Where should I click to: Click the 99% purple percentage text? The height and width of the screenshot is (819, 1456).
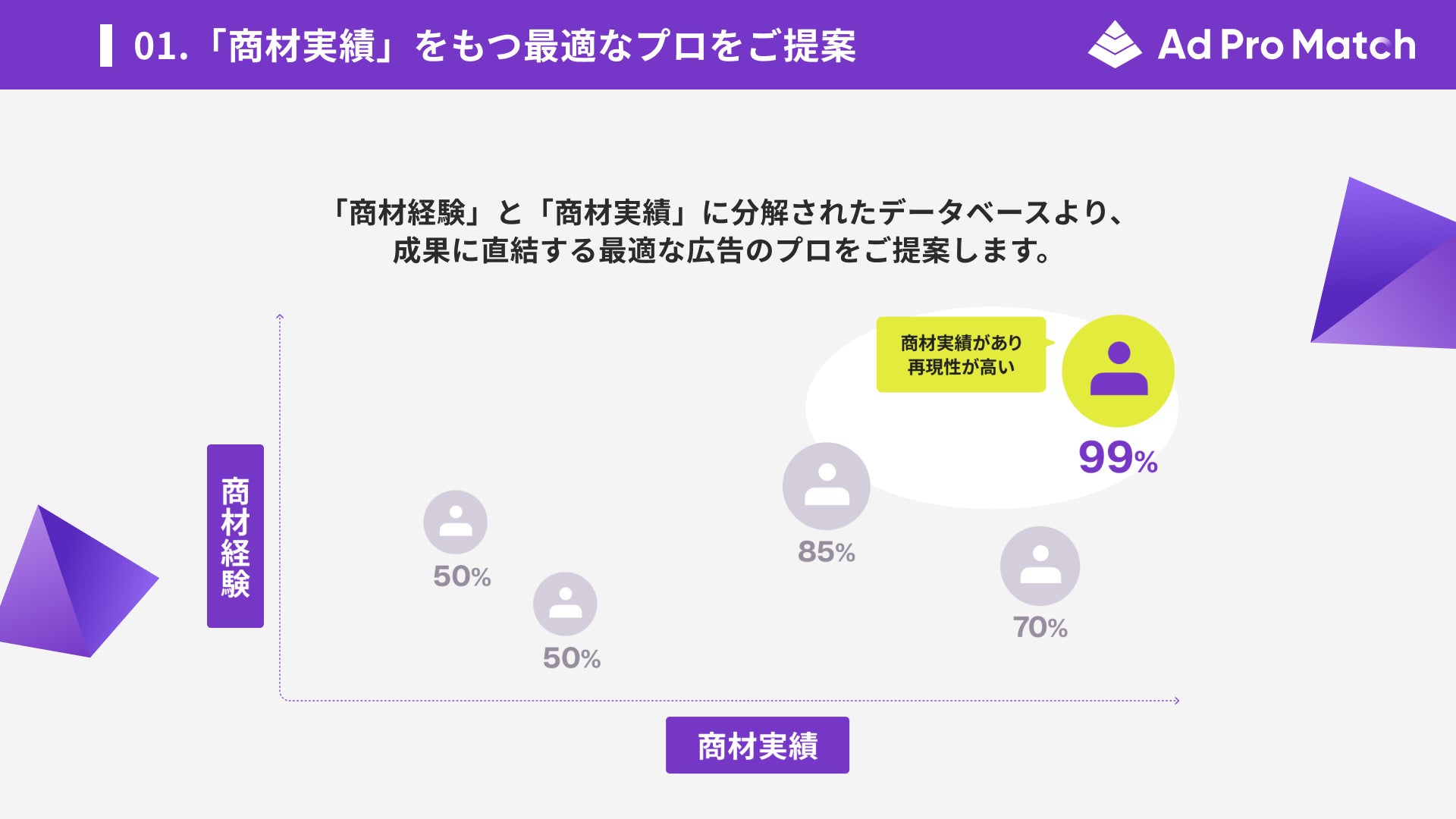1117,458
